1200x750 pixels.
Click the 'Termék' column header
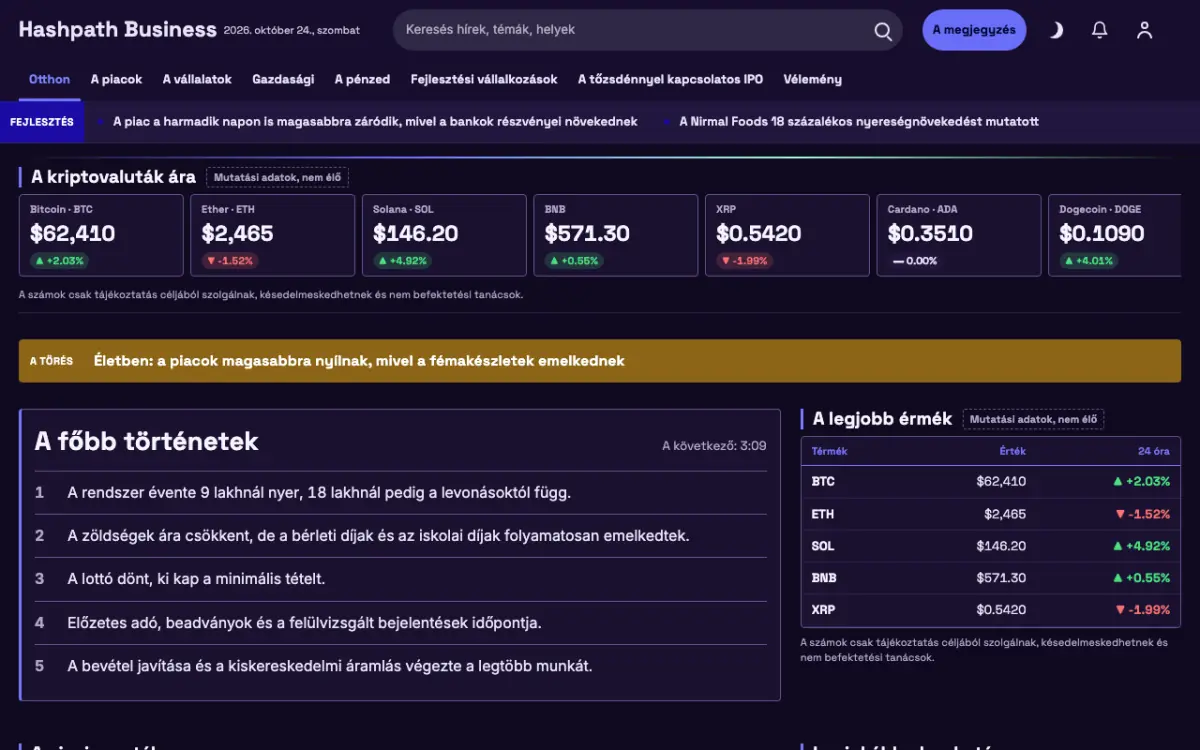pyautogui.click(x=829, y=451)
